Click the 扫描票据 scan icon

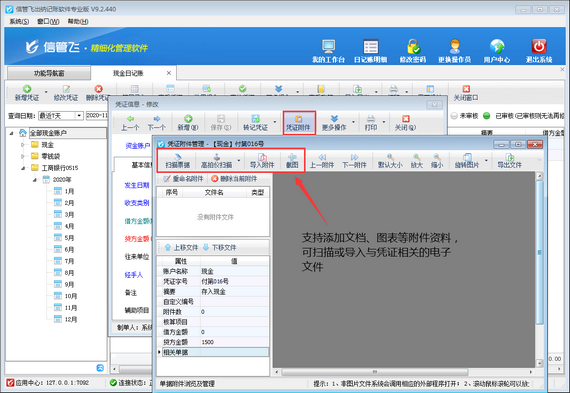point(177,157)
